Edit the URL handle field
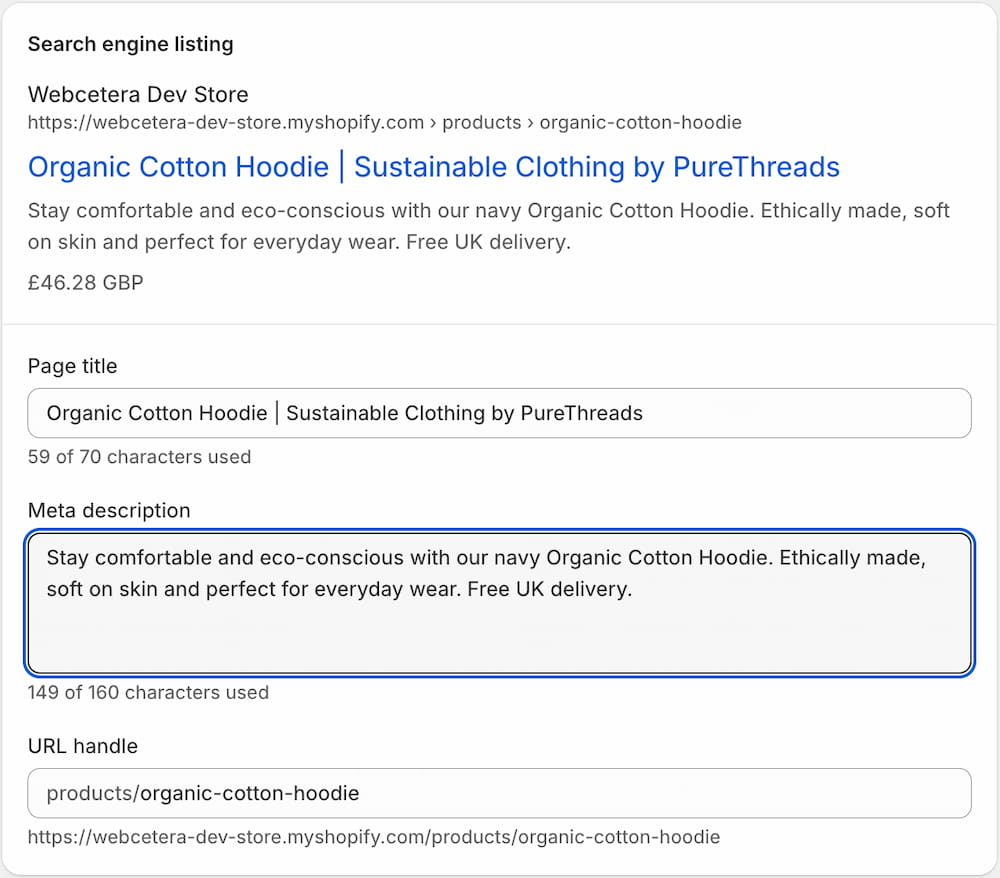1000x878 pixels. point(499,793)
